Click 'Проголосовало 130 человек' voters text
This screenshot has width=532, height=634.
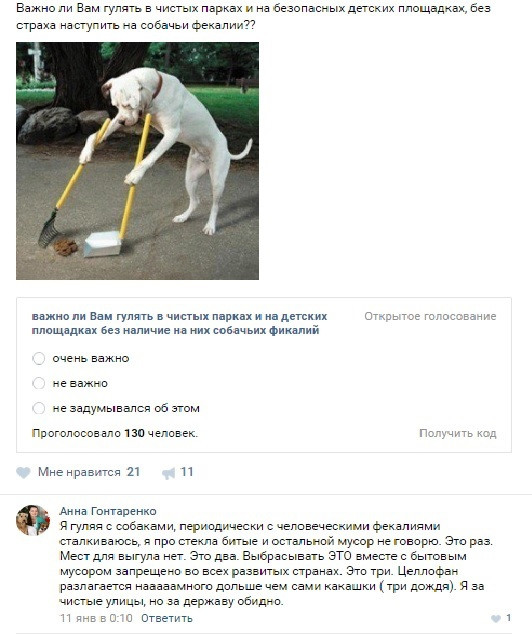click(115, 433)
